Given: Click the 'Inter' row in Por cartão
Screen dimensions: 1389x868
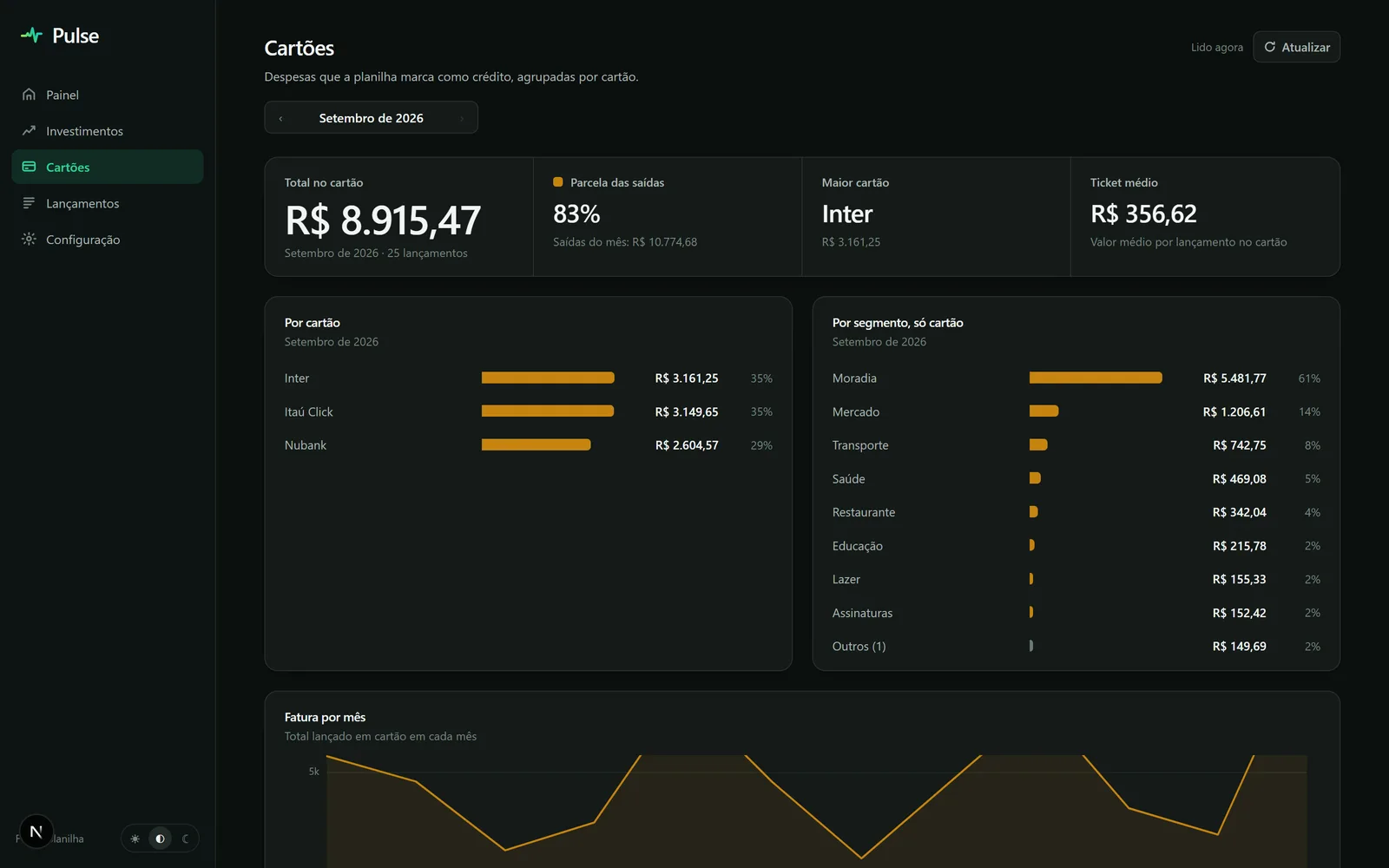Looking at the screenshot, I should pos(528,378).
